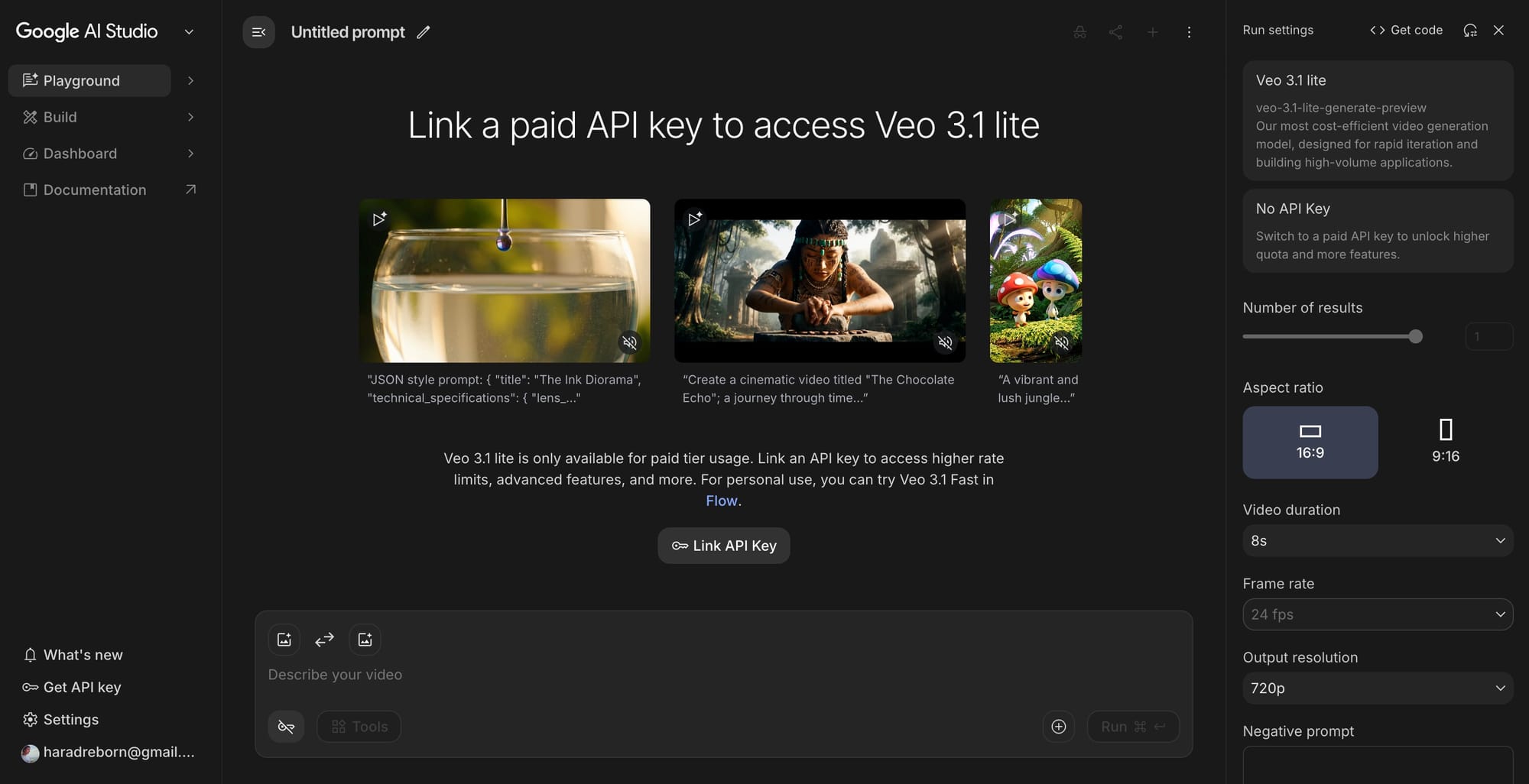Screen dimensions: 1529x784
Task: Click the reset settings icon beside Get code
Action: (x=1470, y=31)
